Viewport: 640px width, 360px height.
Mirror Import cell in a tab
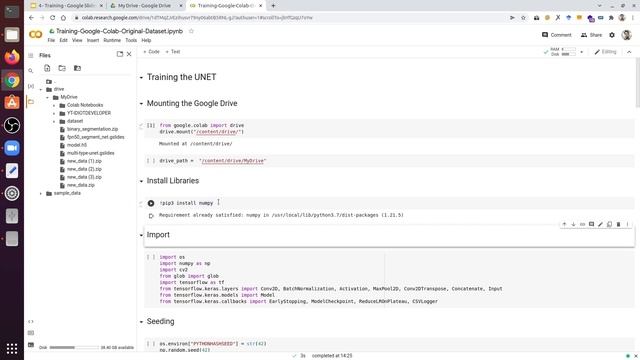click(x=609, y=224)
